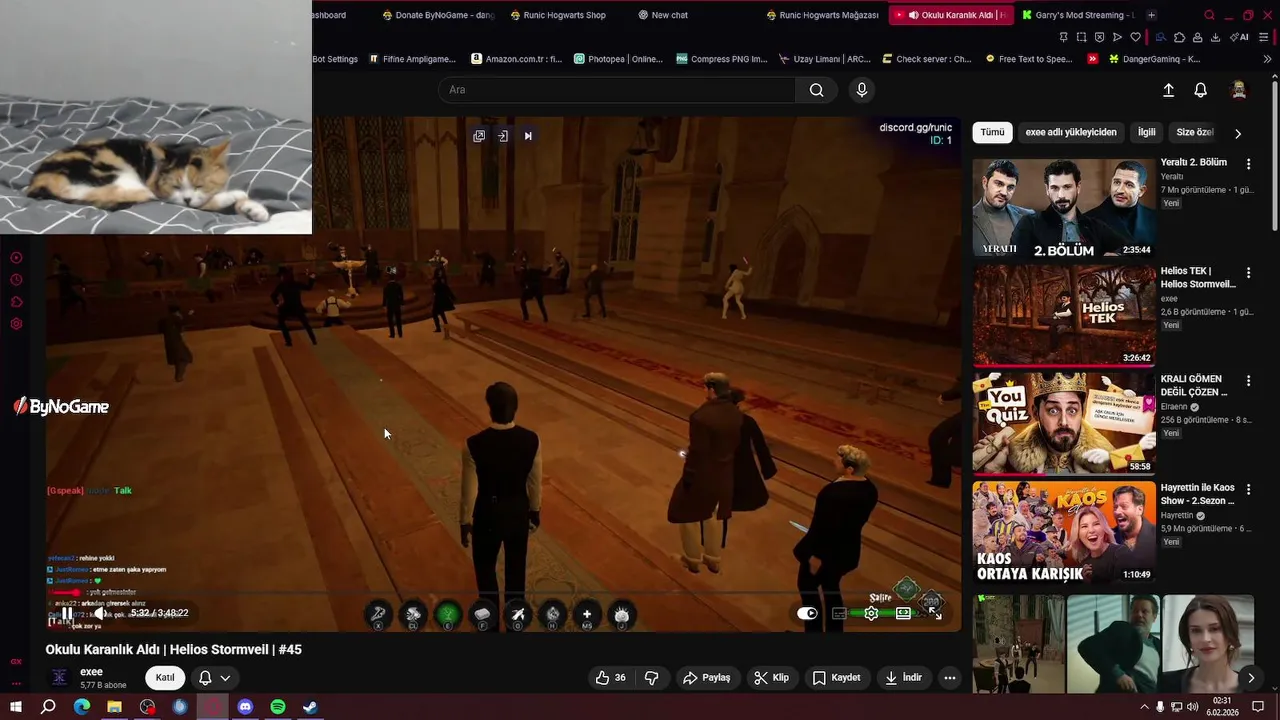Toggle subtitles in the video player
Viewport: 1280px width, 720px height.
tap(839, 613)
